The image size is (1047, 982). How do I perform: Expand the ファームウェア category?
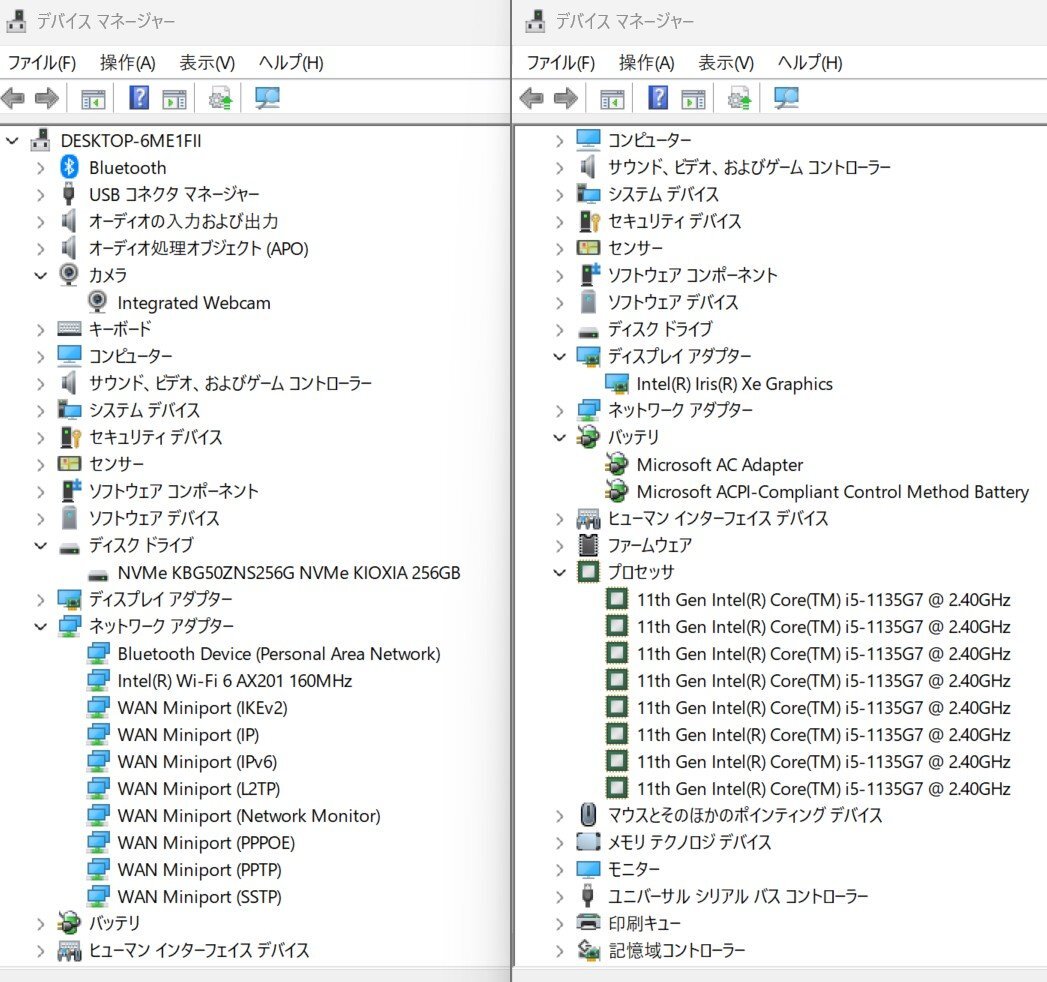pyautogui.click(x=559, y=545)
